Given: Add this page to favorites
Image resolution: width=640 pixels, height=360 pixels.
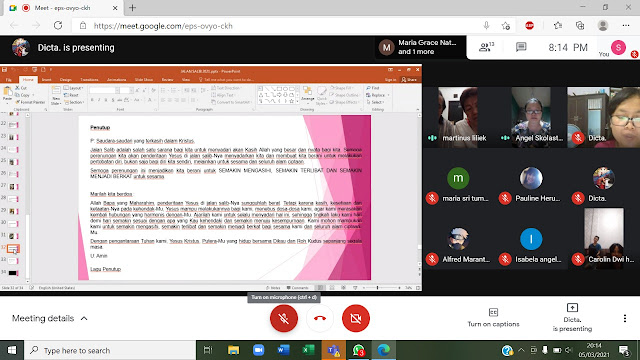Looking at the screenshot, I should point(506,26).
